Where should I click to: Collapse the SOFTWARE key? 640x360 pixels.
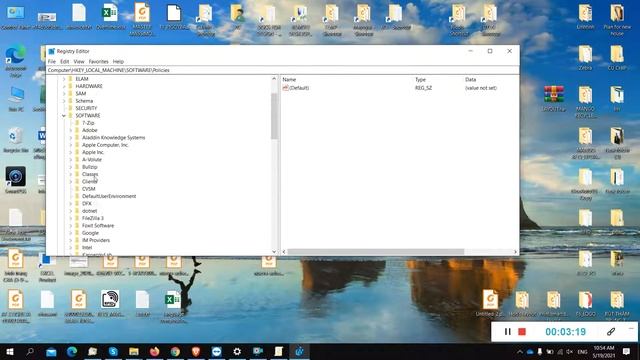tap(64, 116)
